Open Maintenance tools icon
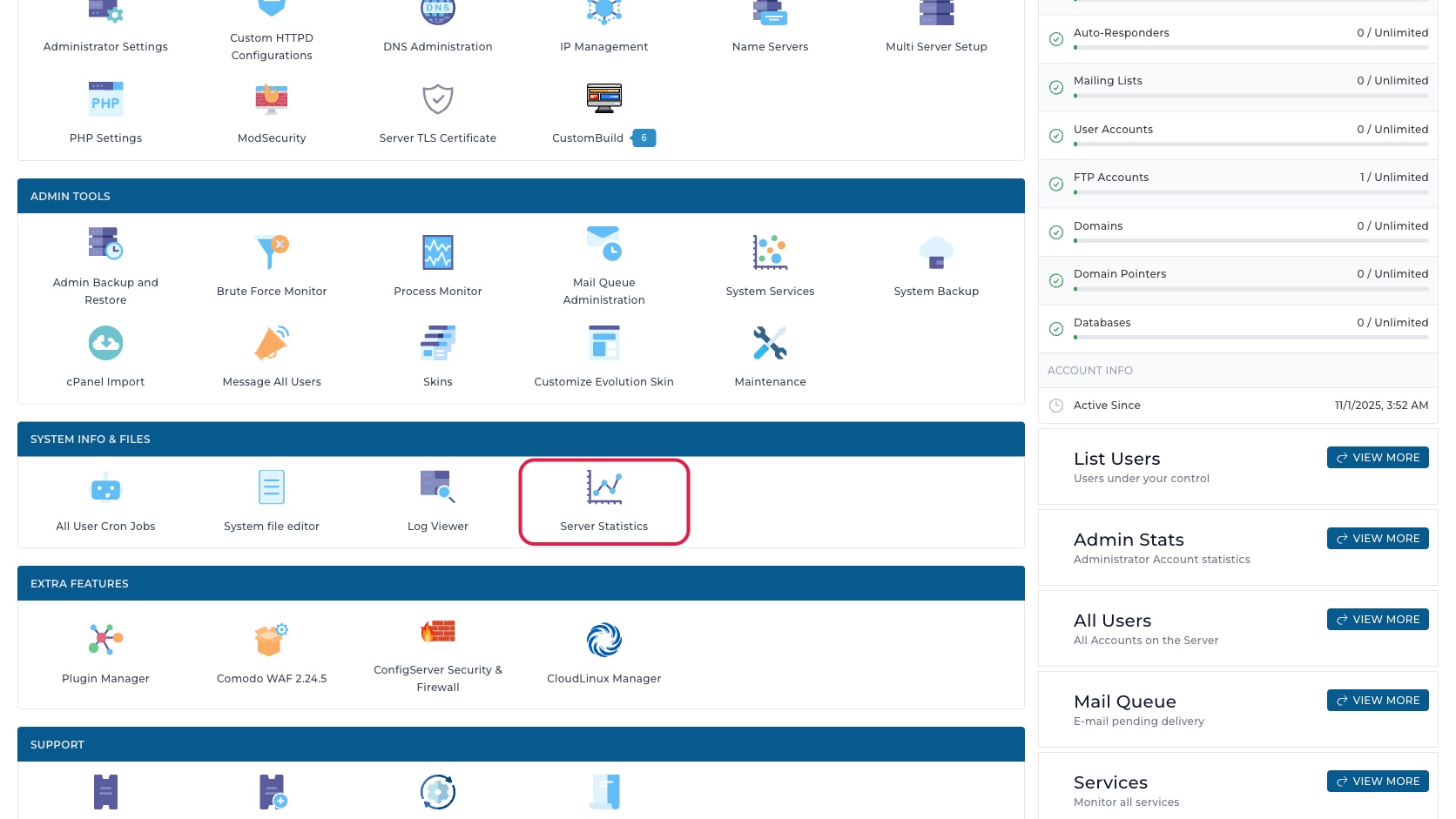Image resolution: width=1456 pixels, height=819 pixels. [771, 343]
